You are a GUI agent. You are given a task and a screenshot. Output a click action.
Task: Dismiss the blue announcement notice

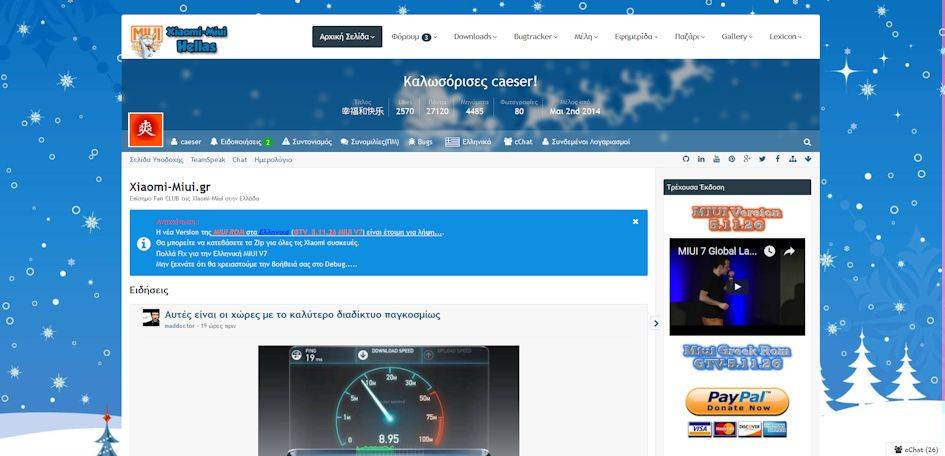[x=635, y=221]
